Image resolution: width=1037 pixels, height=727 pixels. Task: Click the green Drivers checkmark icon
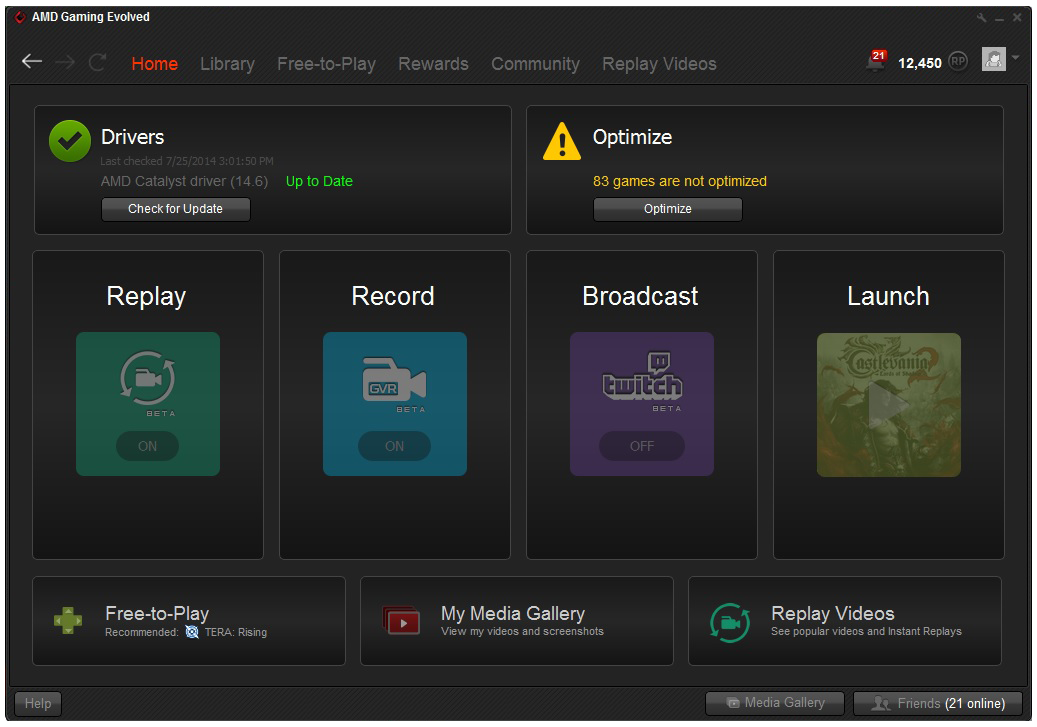[70, 141]
